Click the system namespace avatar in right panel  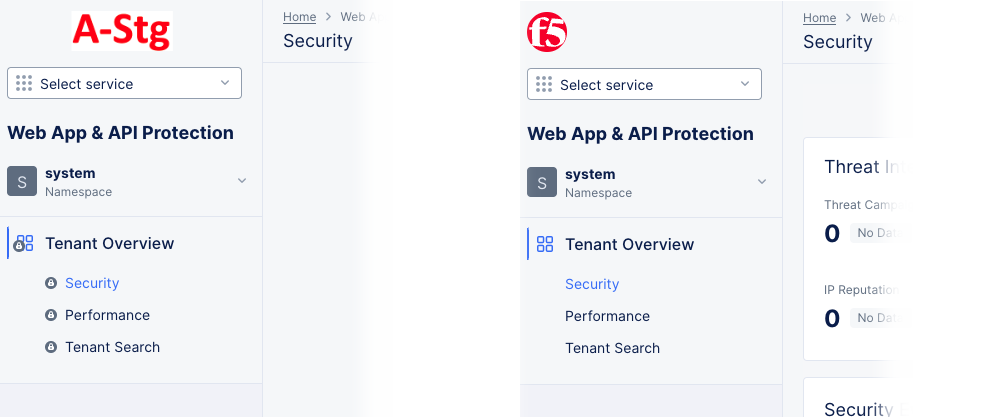[x=542, y=182]
